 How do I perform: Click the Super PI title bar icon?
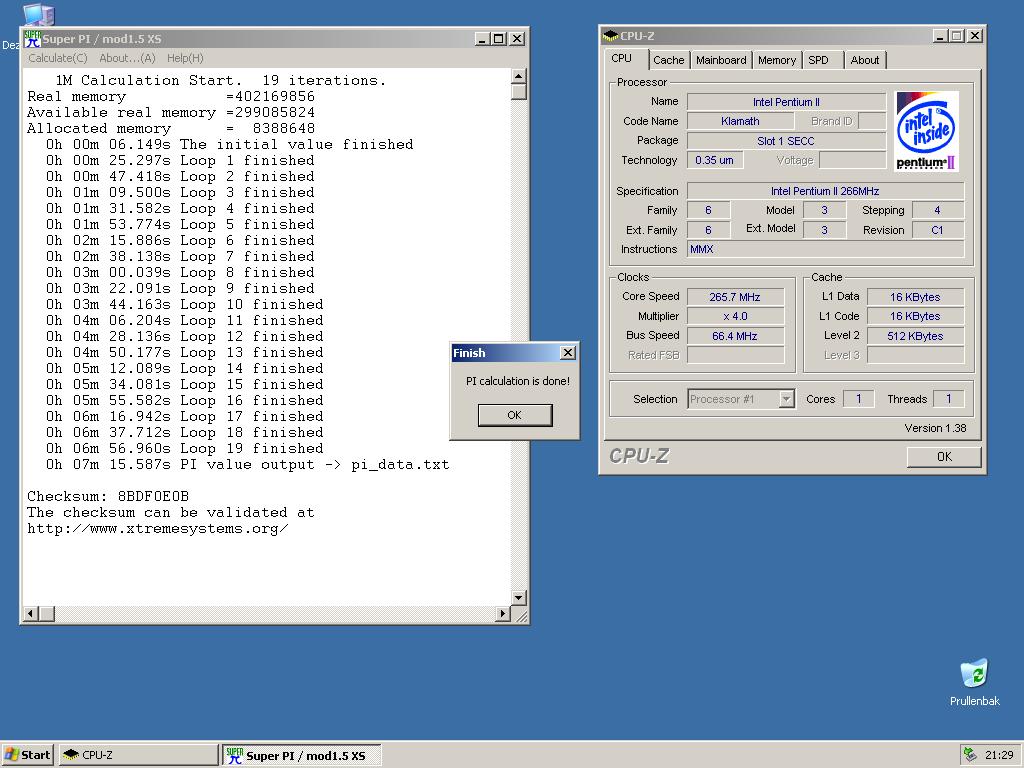pos(32,39)
